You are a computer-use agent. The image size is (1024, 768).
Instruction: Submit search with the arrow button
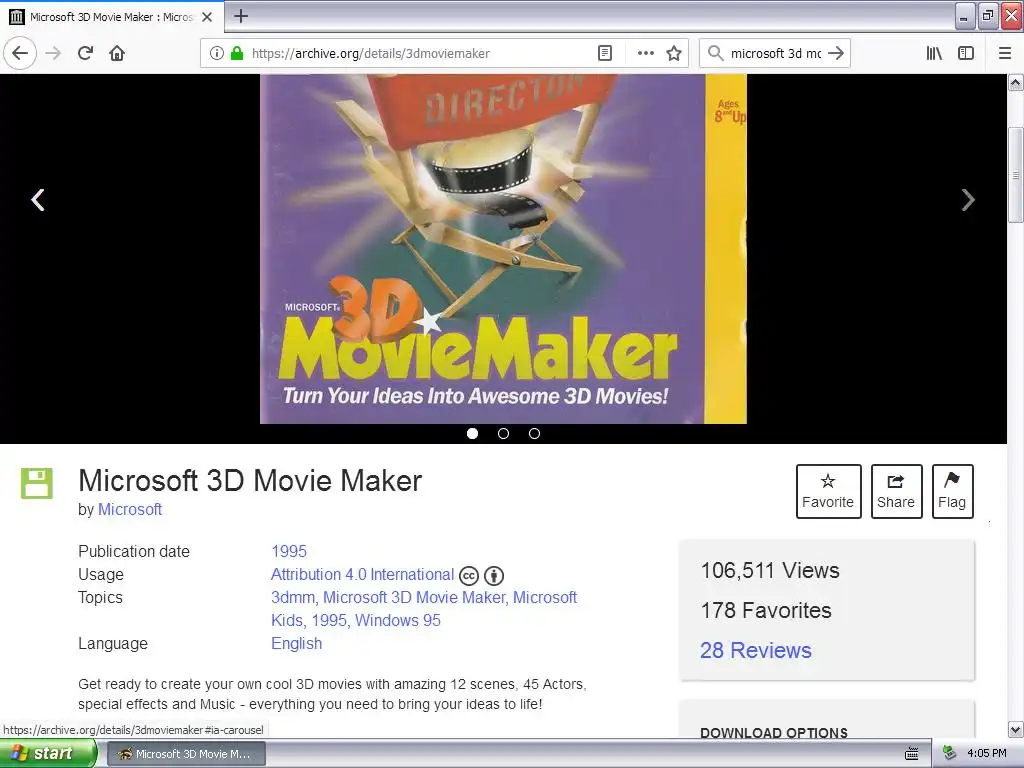point(836,53)
